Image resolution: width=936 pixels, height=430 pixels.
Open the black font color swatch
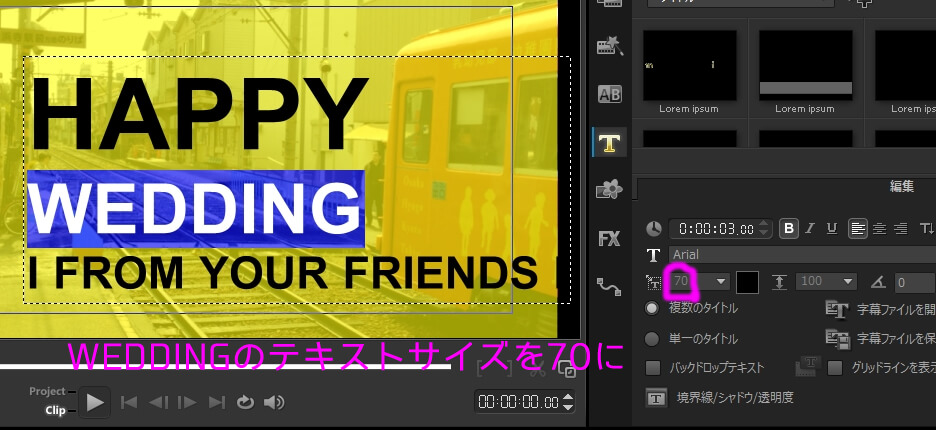coord(747,282)
